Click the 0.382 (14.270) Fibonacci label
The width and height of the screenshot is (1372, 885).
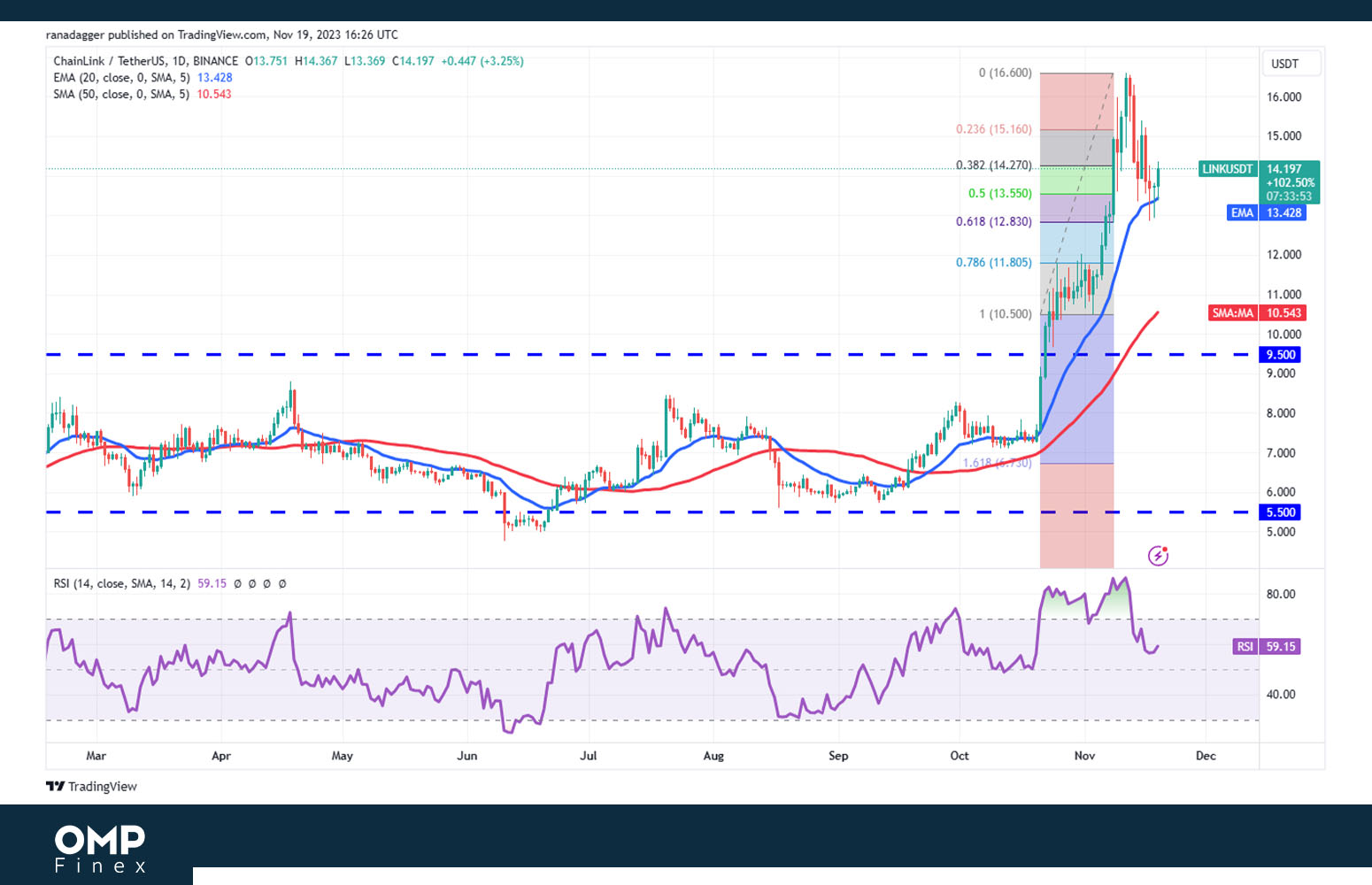coord(994,165)
